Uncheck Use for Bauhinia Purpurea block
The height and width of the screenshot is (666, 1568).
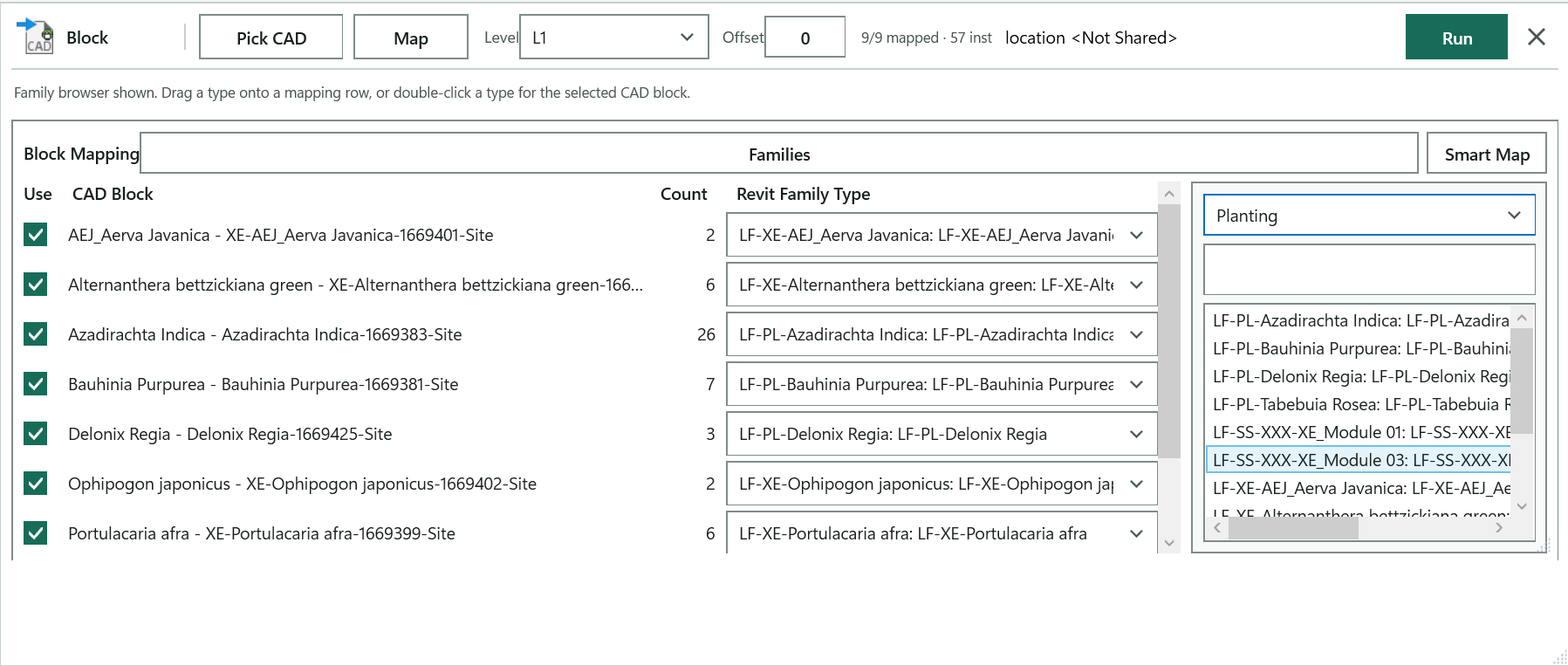coord(36,384)
